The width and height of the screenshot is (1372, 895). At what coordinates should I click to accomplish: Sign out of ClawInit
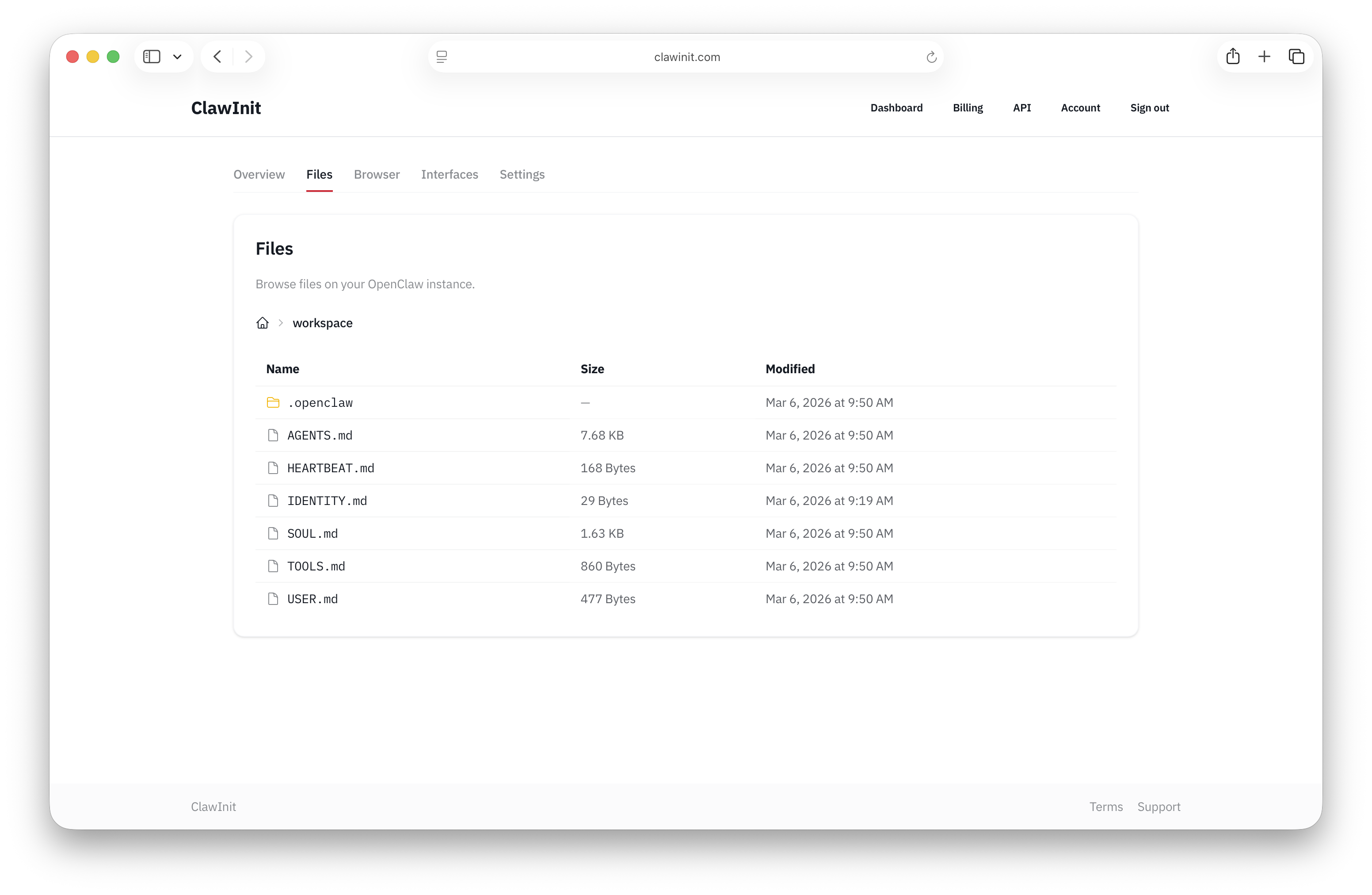[x=1149, y=108]
